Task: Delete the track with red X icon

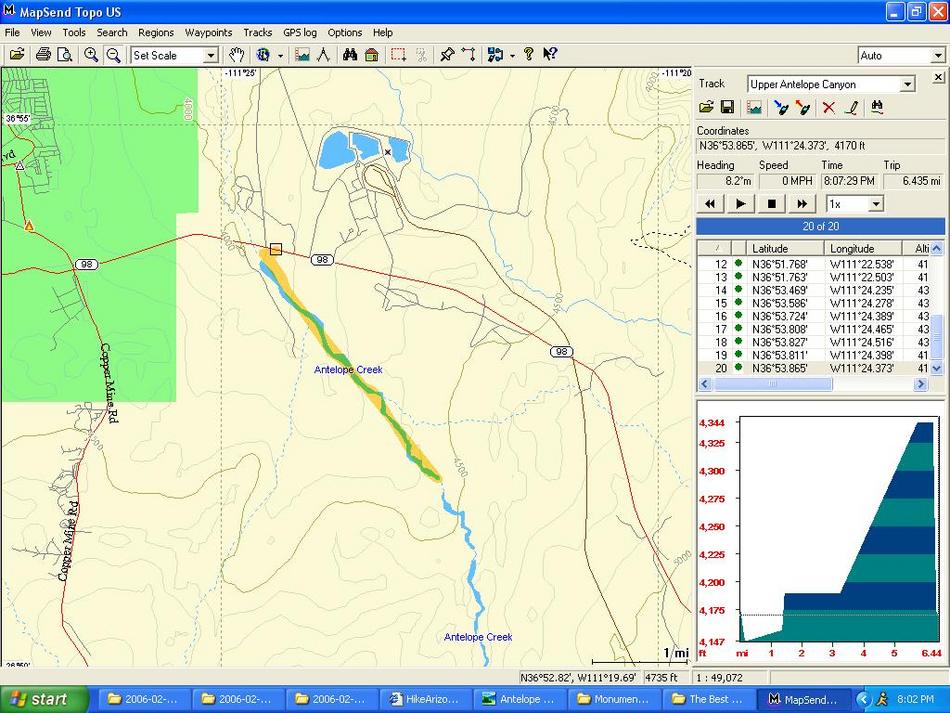Action: point(828,108)
